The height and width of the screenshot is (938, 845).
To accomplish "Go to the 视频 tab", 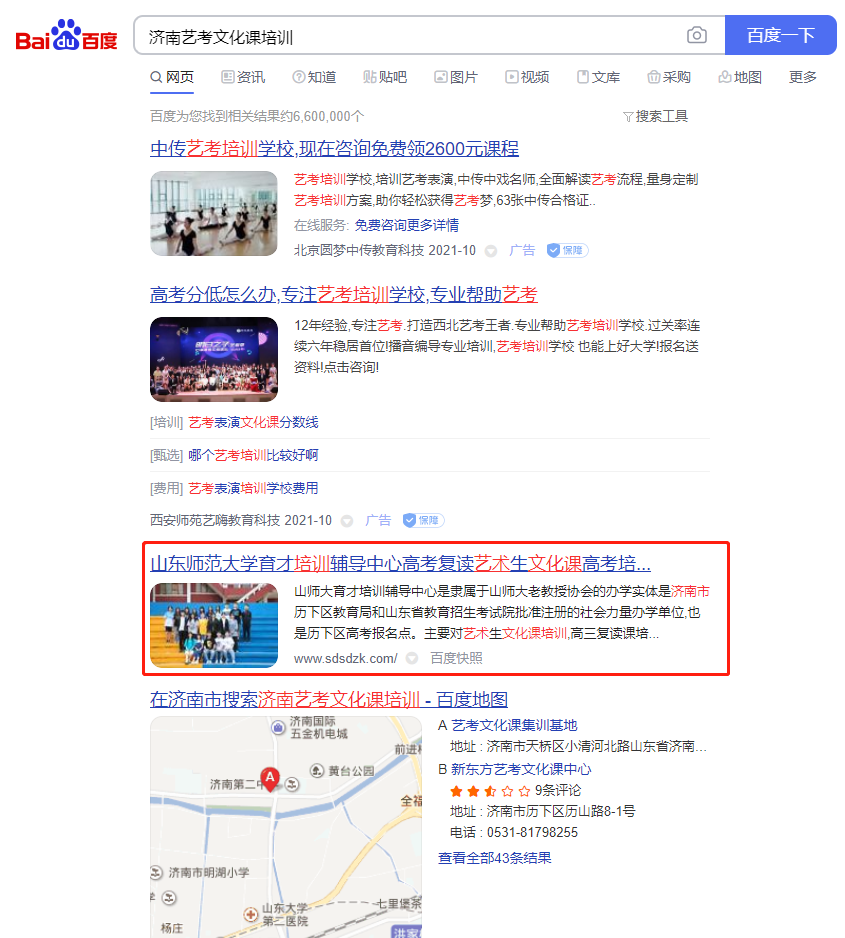I will [527, 77].
